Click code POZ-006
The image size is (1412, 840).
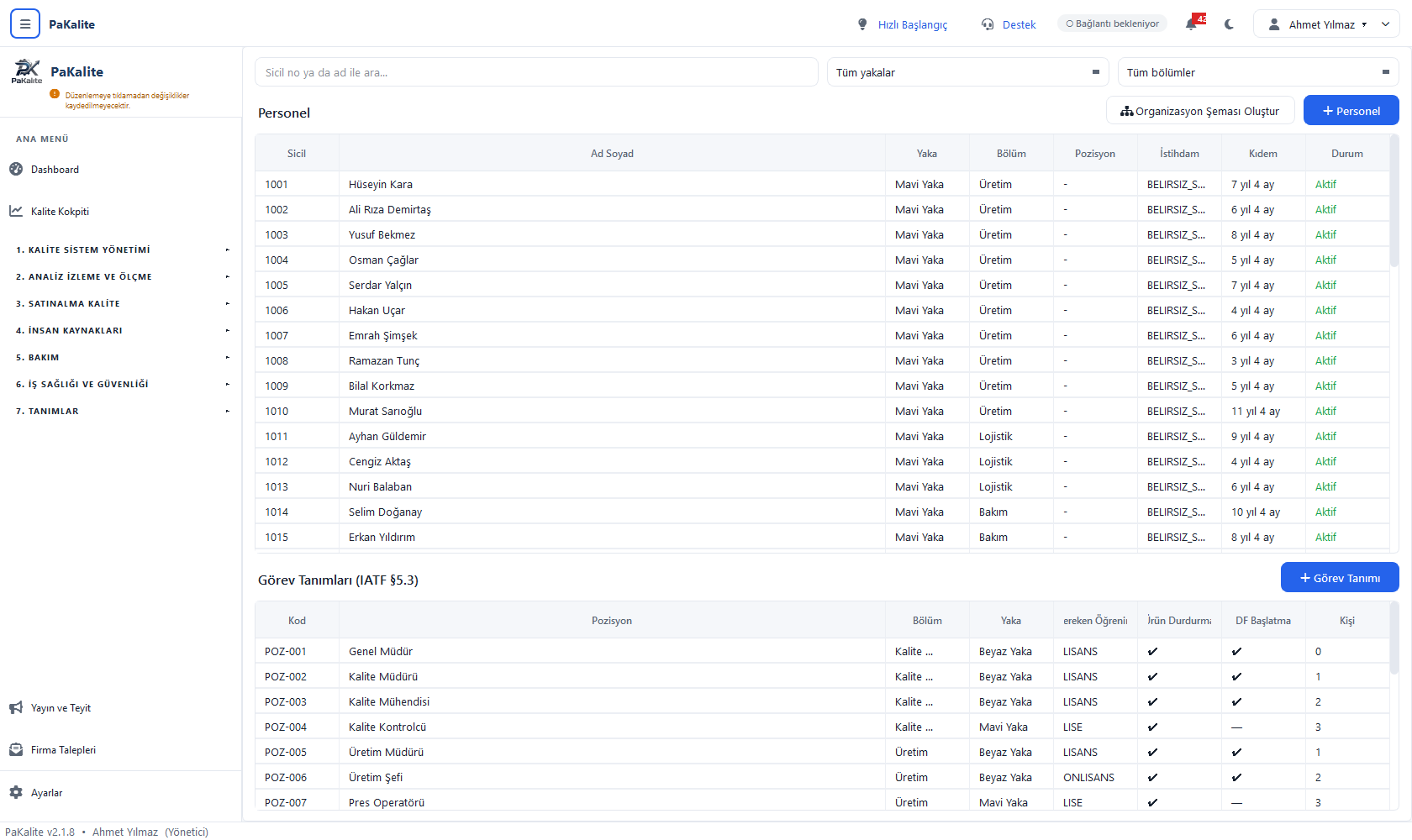pyautogui.click(x=286, y=778)
